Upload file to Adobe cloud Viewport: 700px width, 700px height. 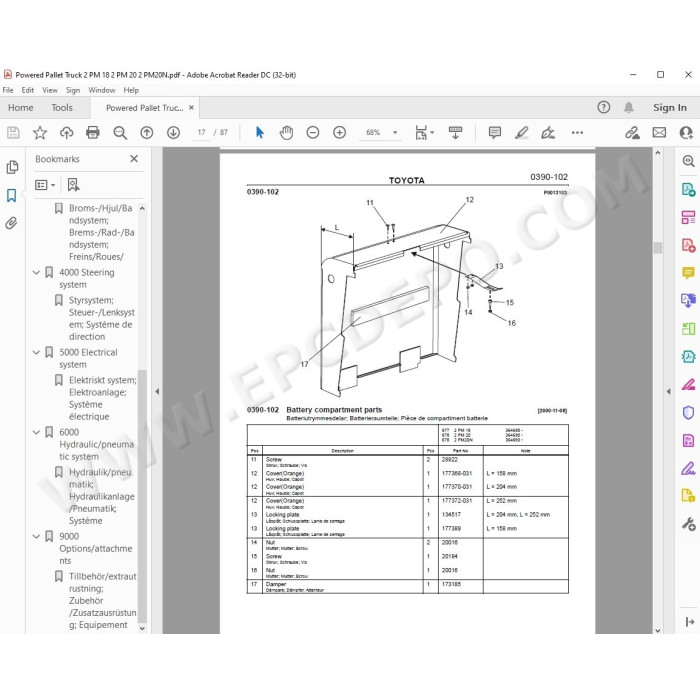click(67, 133)
